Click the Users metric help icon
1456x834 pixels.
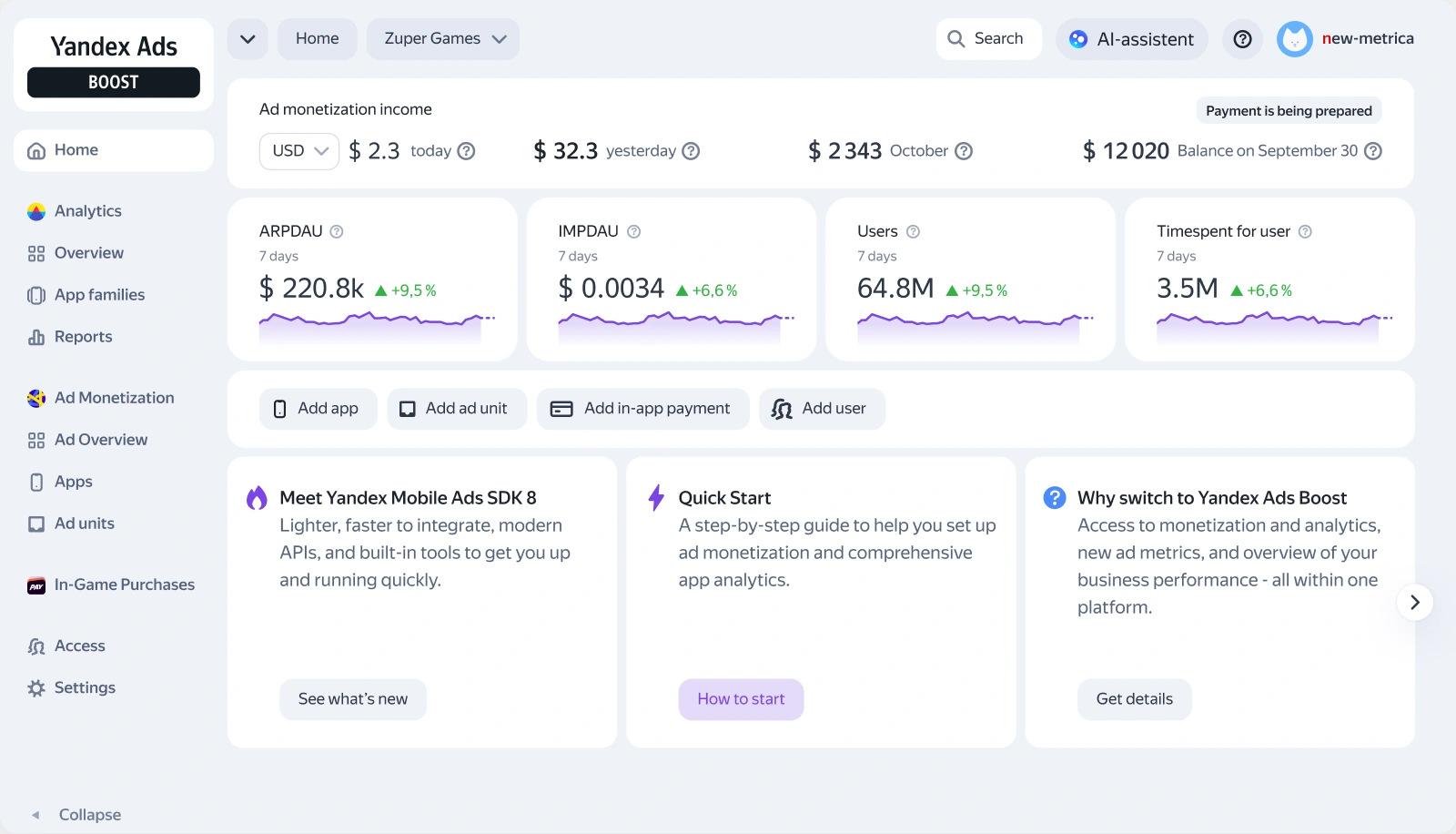pos(913,231)
